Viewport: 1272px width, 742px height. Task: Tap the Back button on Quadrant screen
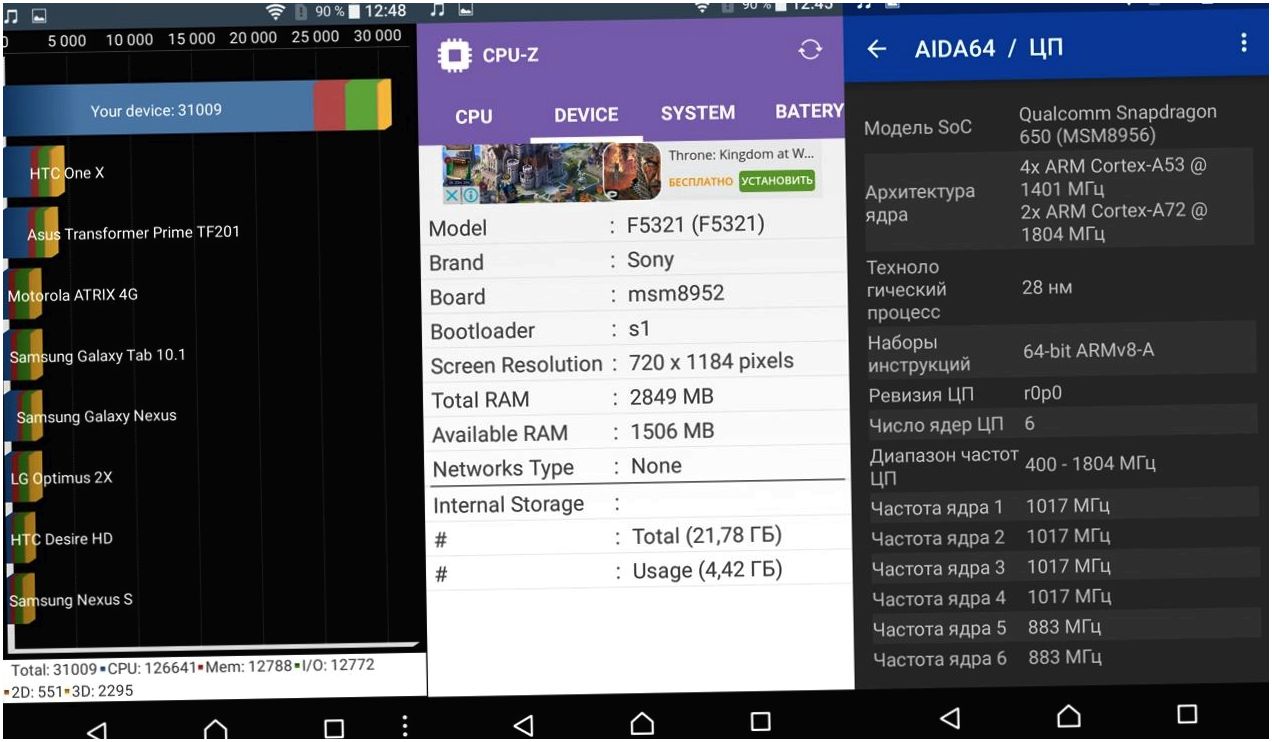click(x=97, y=730)
